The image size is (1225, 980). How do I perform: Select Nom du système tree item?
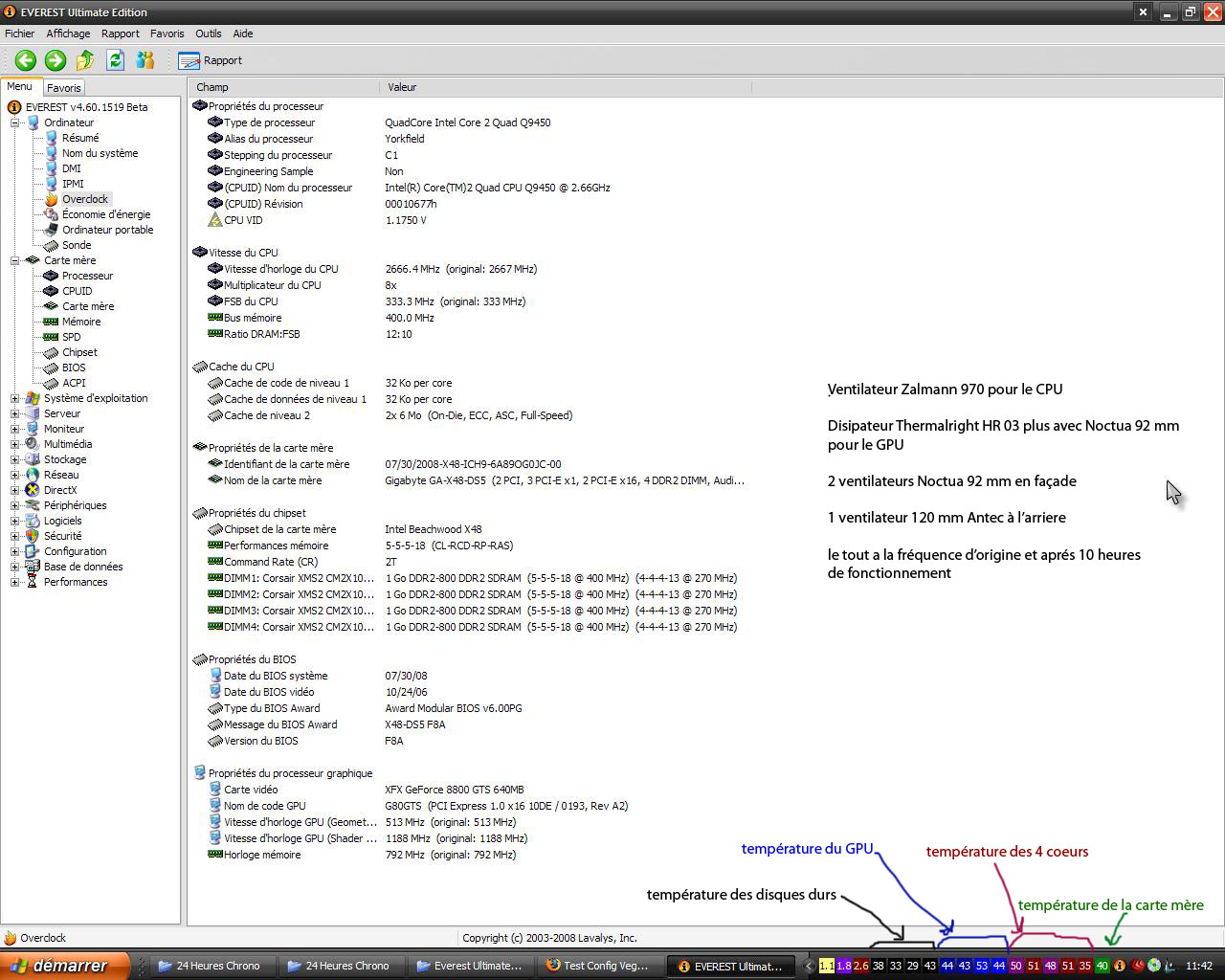click(100, 153)
